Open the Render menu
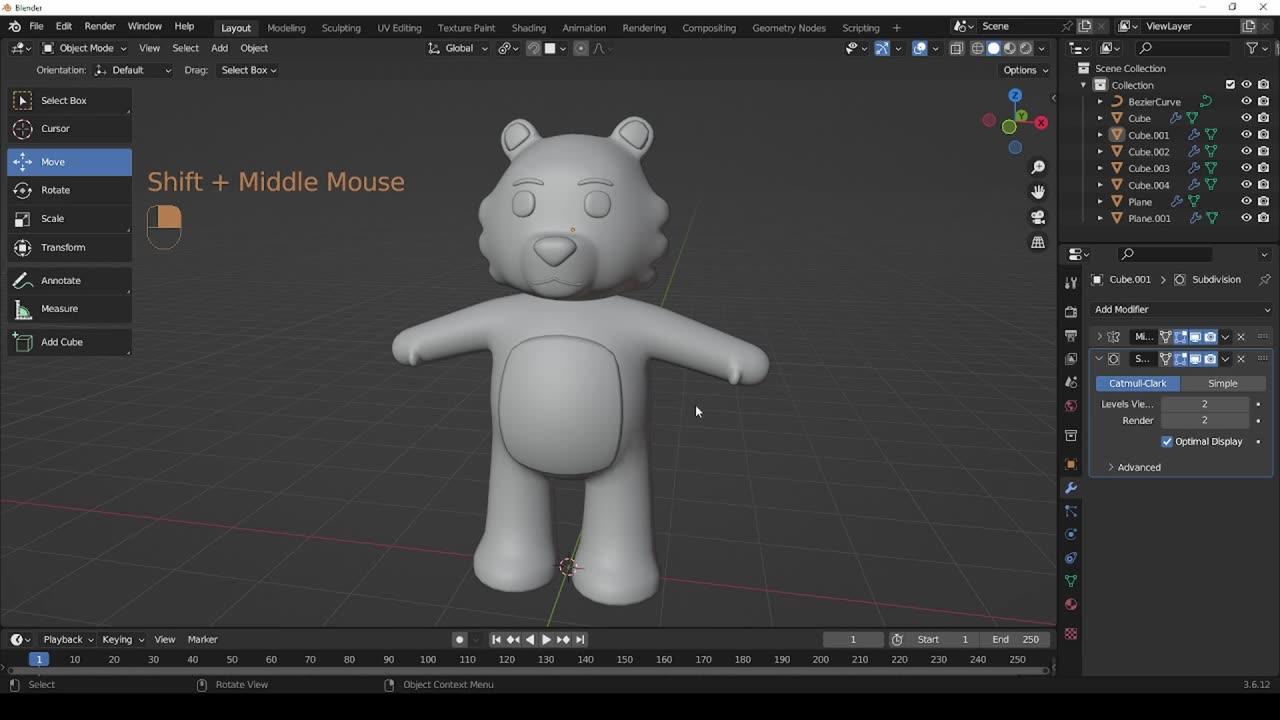The width and height of the screenshot is (1280, 720). click(x=100, y=26)
